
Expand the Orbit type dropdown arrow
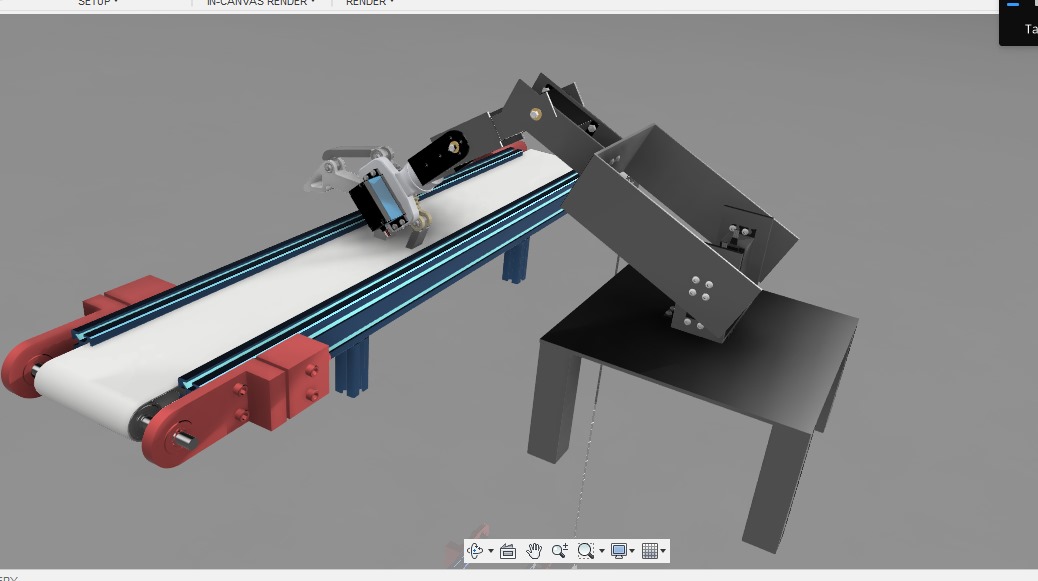491,552
